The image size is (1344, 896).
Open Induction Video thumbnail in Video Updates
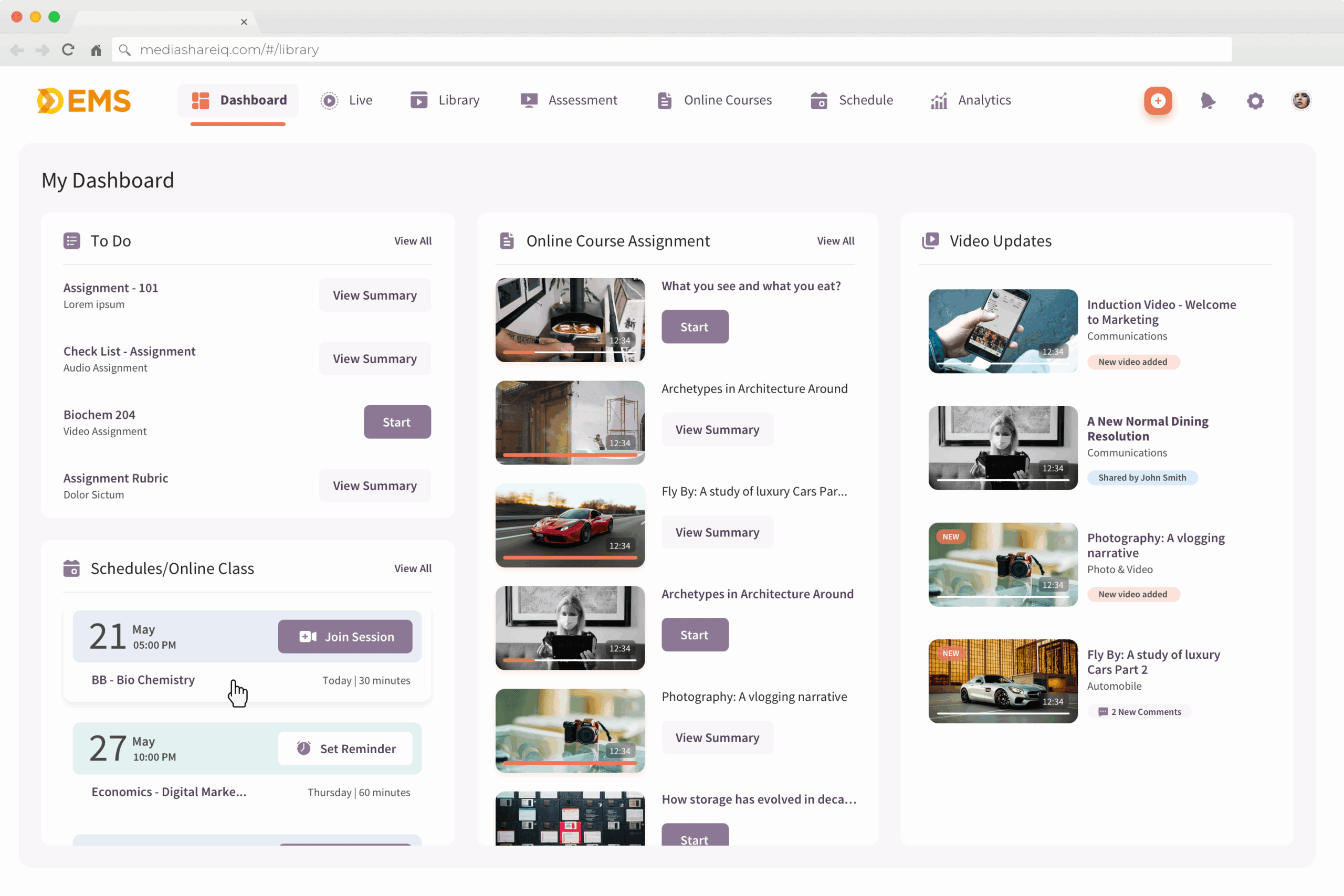click(x=1003, y=331)
